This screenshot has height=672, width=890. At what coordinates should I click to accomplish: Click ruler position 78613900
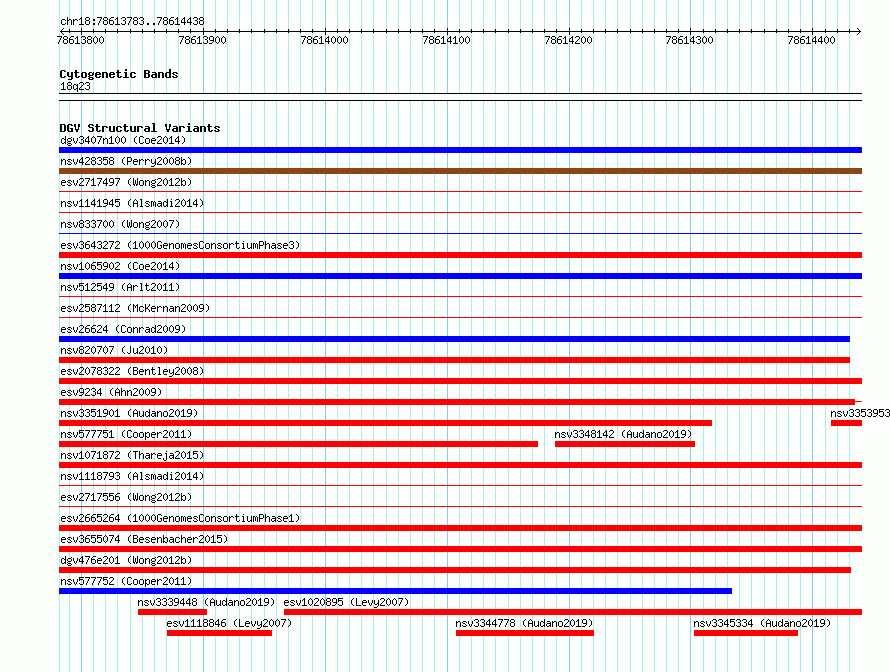pyautogui.click(x=202, y=40)
